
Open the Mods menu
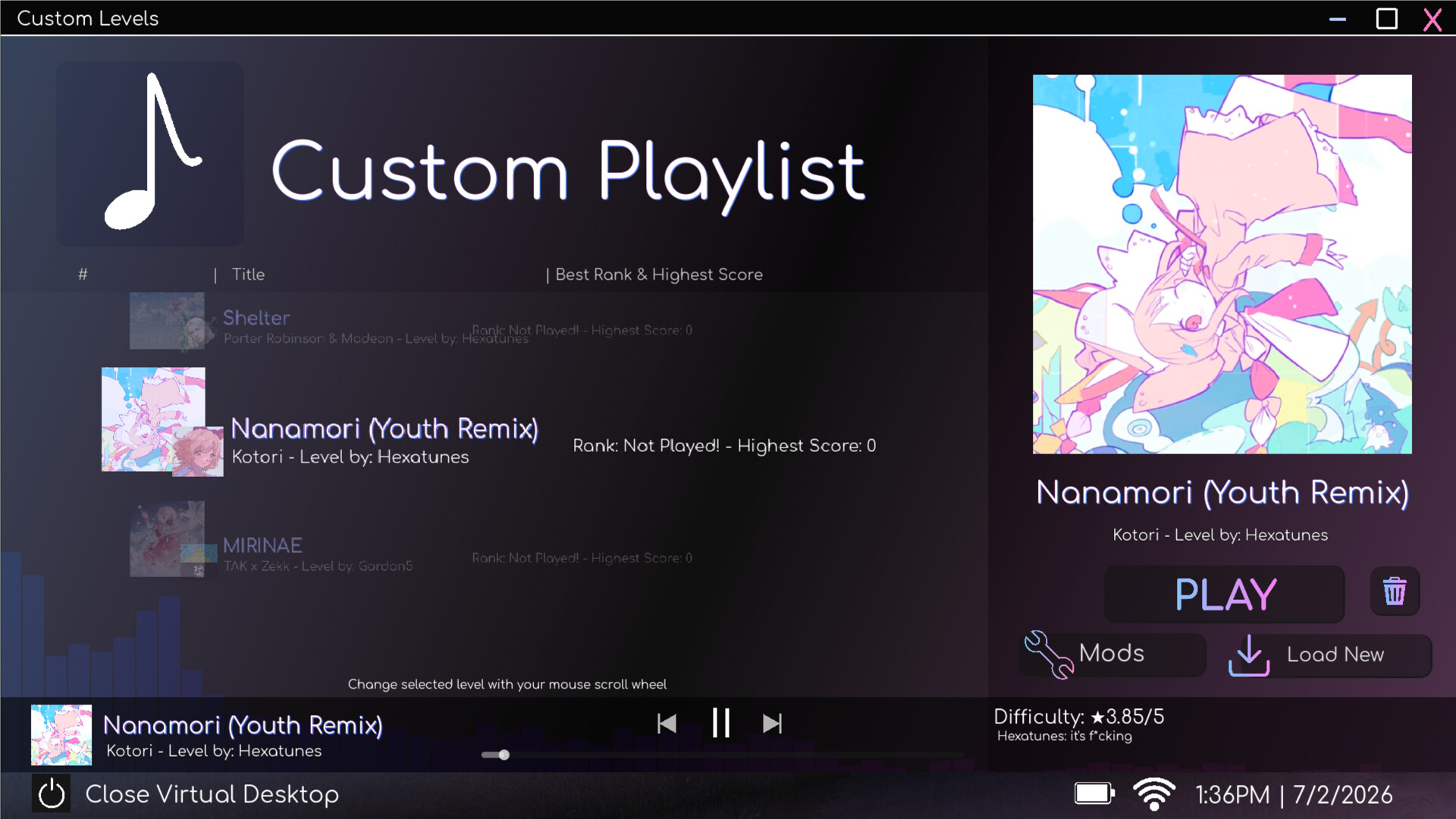pos(1112,654)
